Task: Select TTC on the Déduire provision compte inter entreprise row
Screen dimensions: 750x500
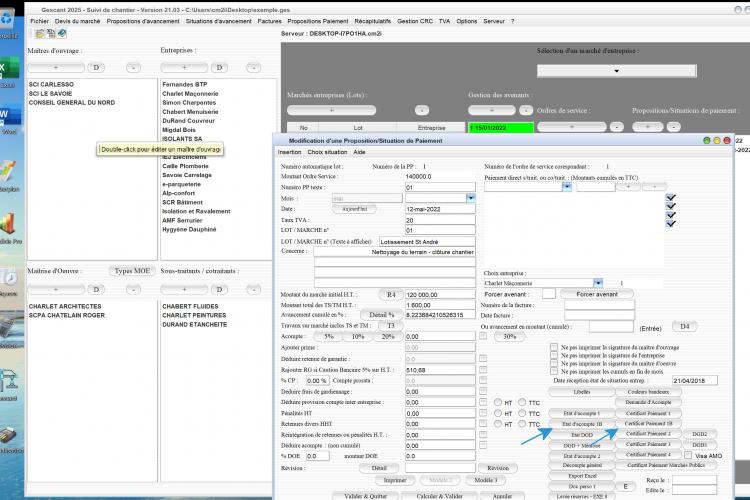Action: click(522, 402)
